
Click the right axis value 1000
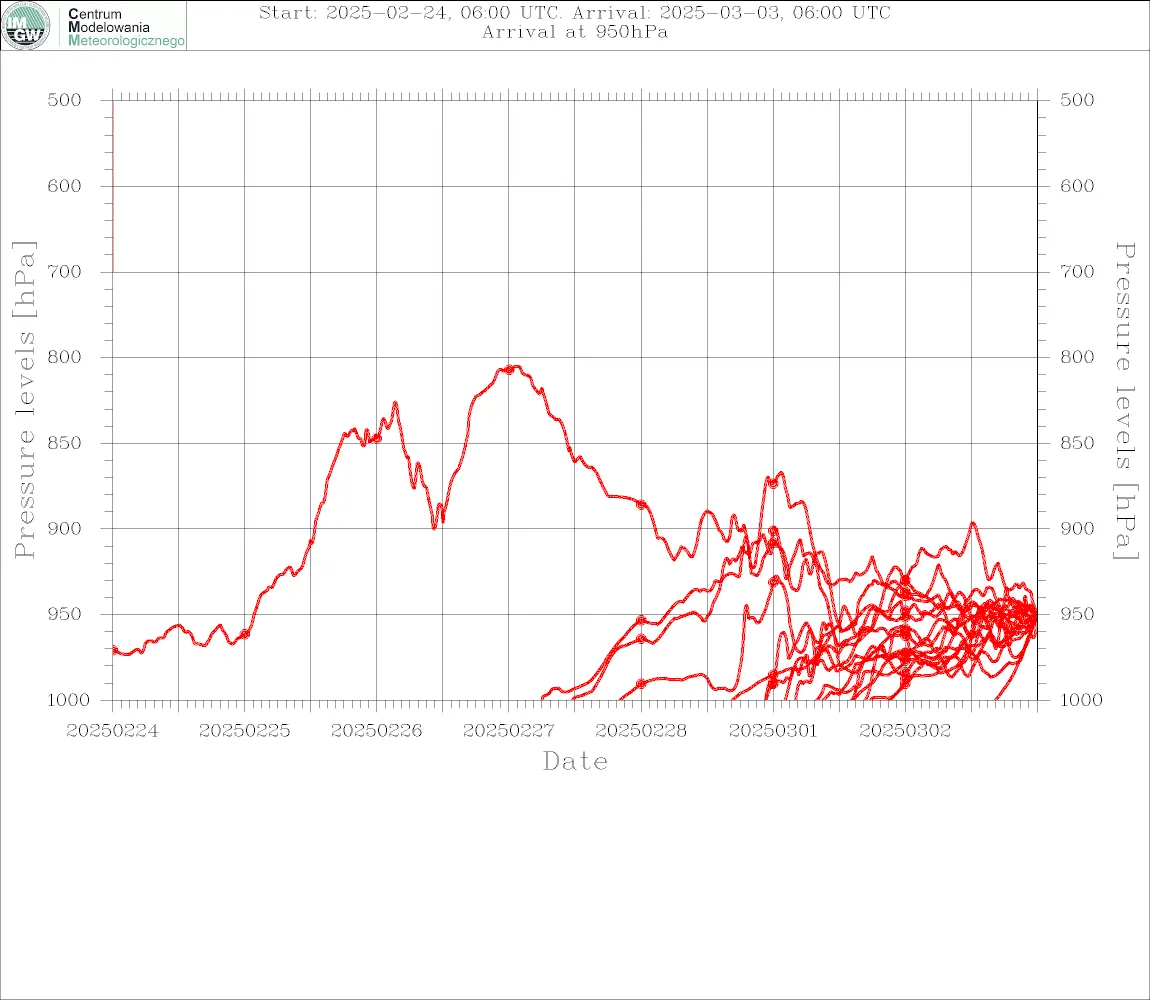pyautogui.click(x=1081, y=700)
